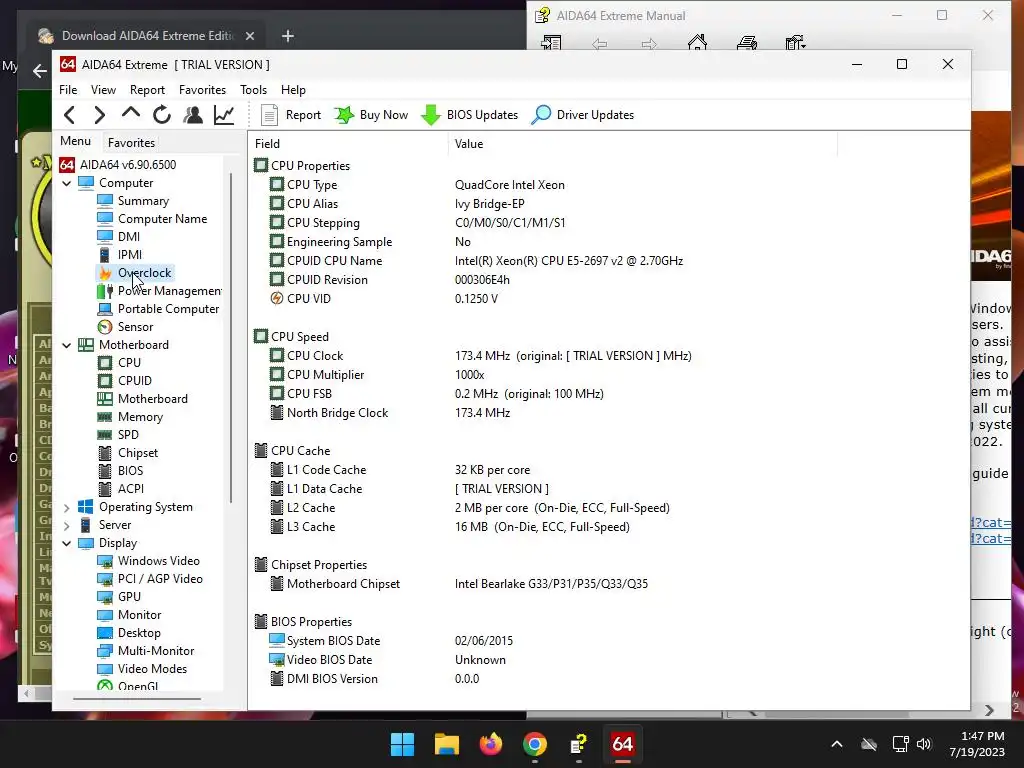Screen dimensions: 1024x768
Task: Refresh the AIDA64 page with the circular arrow icon
Action: (162, 115)
